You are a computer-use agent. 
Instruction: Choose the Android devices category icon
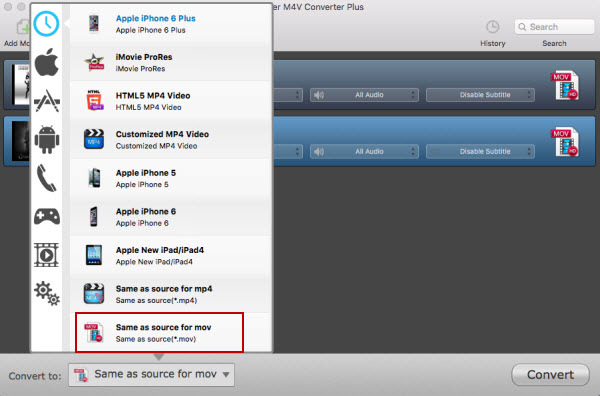point(47,140)
